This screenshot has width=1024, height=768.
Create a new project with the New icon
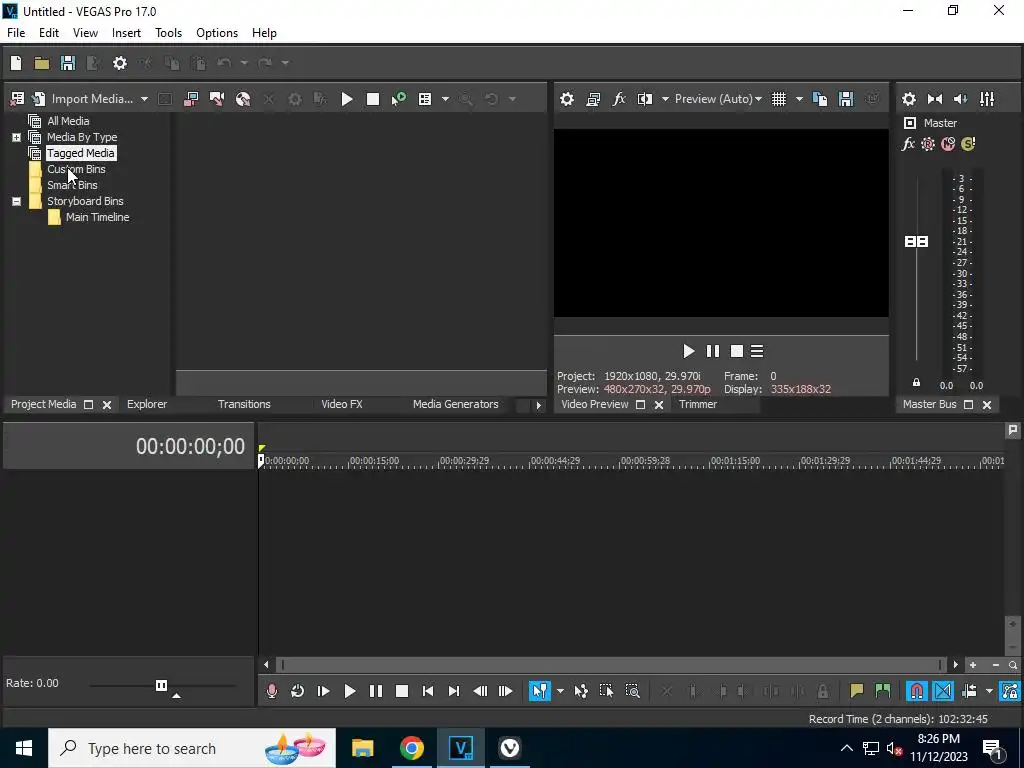(x=16, y=63)
